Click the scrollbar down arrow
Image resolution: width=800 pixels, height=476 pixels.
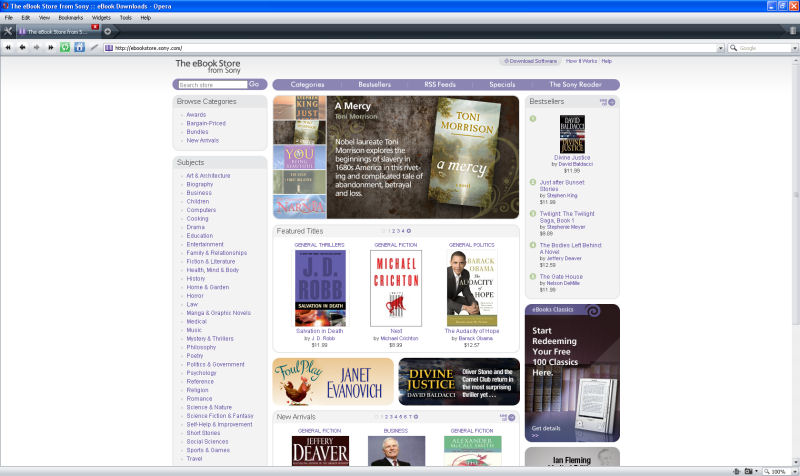(x=795, y=462)
